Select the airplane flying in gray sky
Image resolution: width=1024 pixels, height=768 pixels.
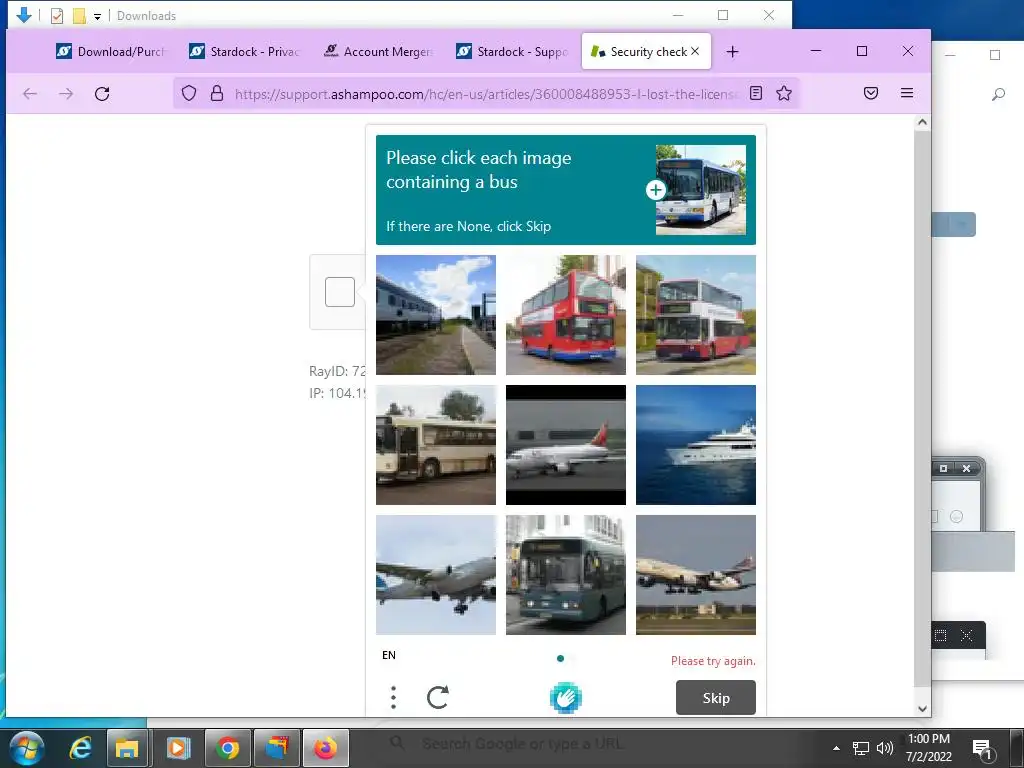(436, 575)
